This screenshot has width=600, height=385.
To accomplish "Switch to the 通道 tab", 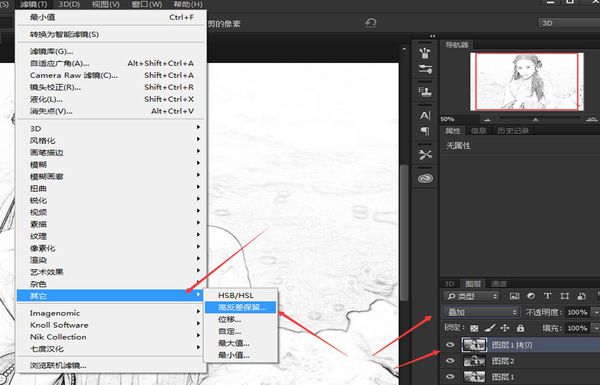I will pyautogui.click(x=499, y=284).
